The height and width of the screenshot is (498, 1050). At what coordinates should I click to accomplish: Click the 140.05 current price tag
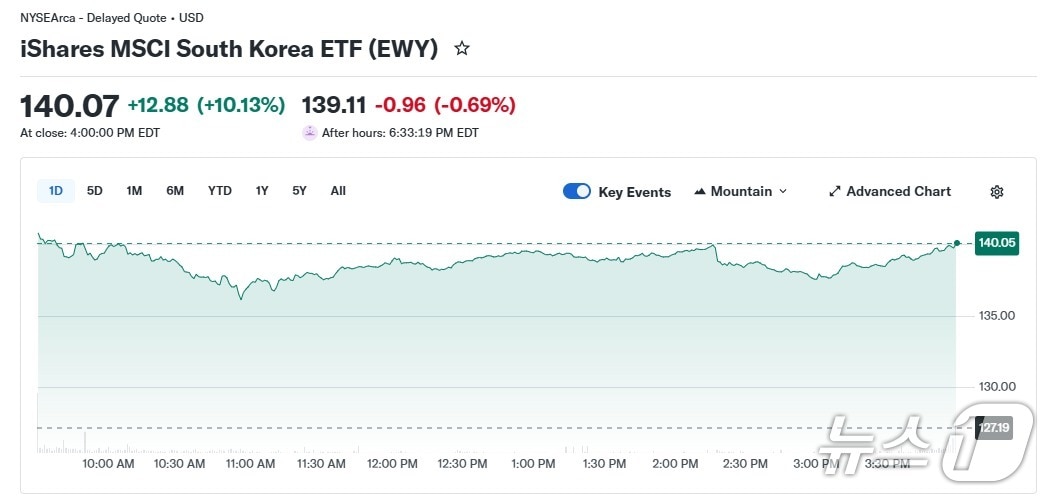(997, 243)
